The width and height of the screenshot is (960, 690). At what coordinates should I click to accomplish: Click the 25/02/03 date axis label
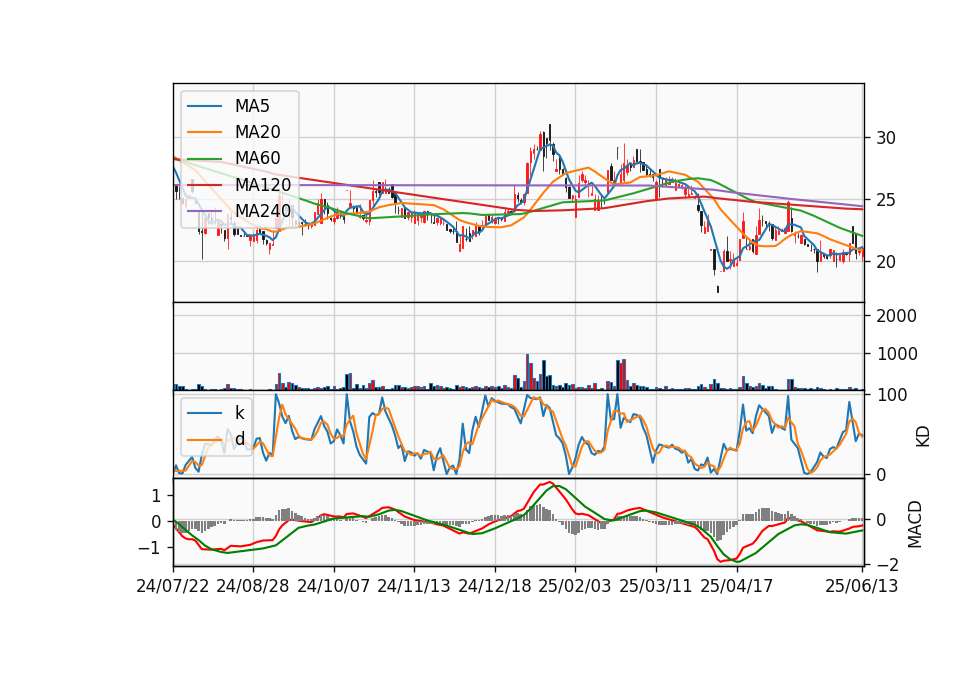(x=575, y=586)
